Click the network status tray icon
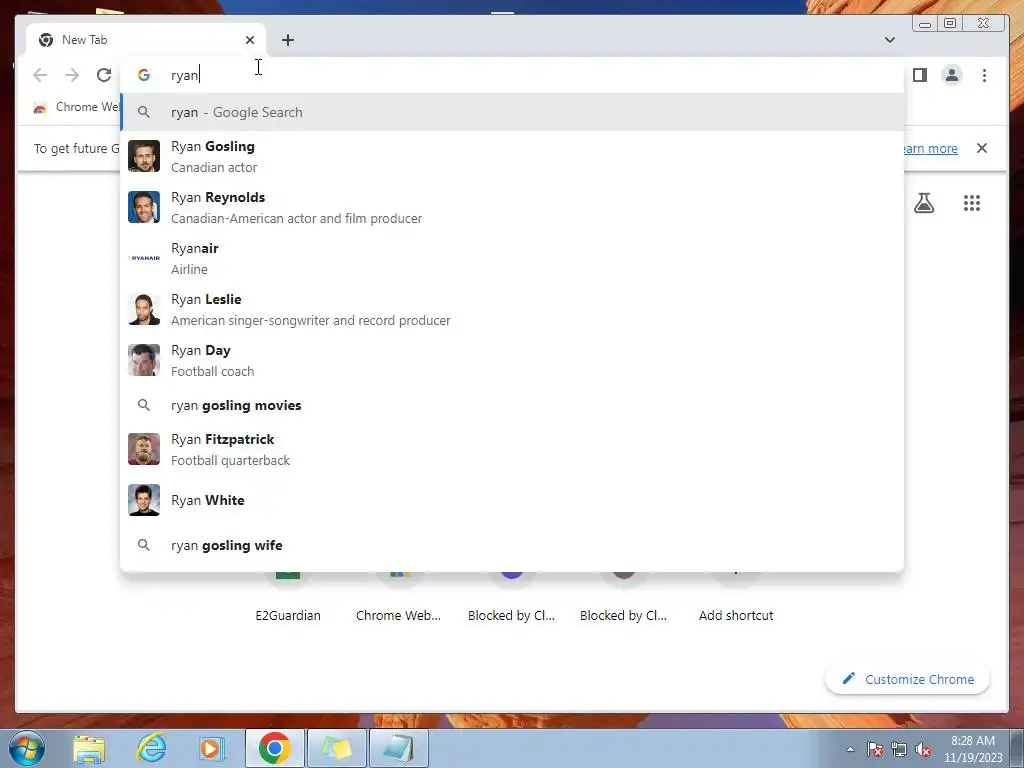 899,749
